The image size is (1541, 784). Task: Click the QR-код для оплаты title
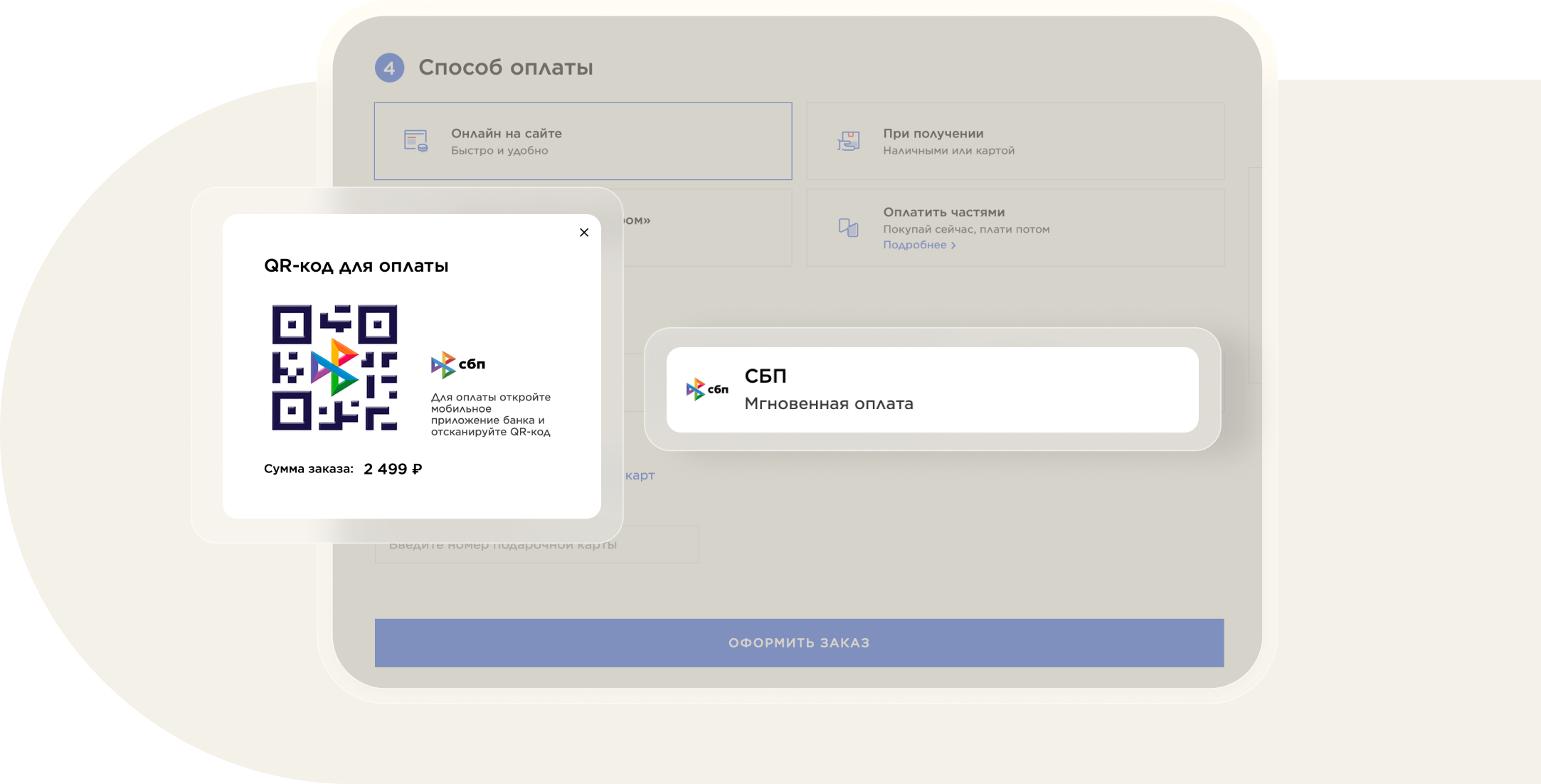click(356, 265)
